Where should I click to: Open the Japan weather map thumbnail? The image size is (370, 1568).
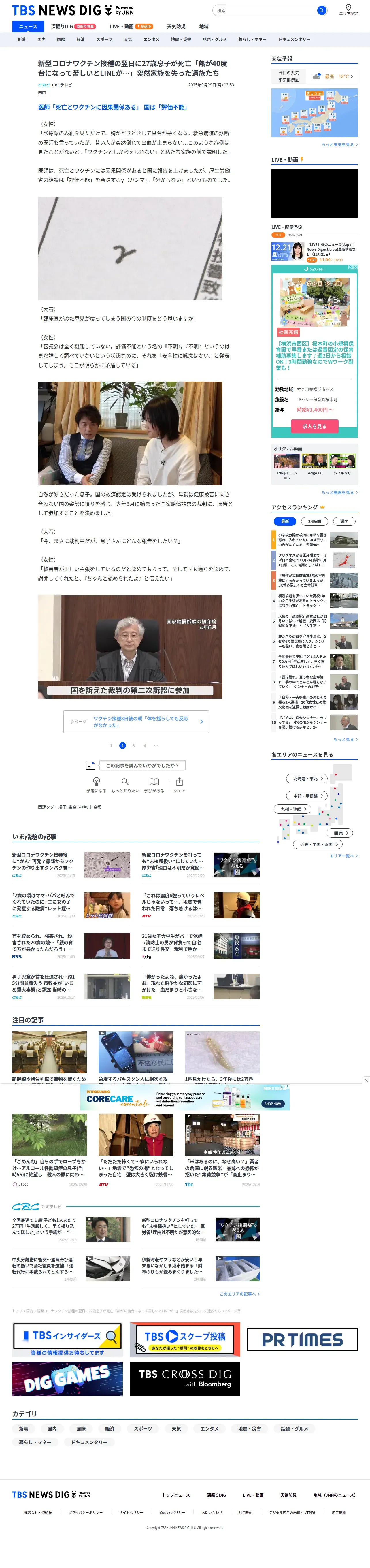click(315, 113)
